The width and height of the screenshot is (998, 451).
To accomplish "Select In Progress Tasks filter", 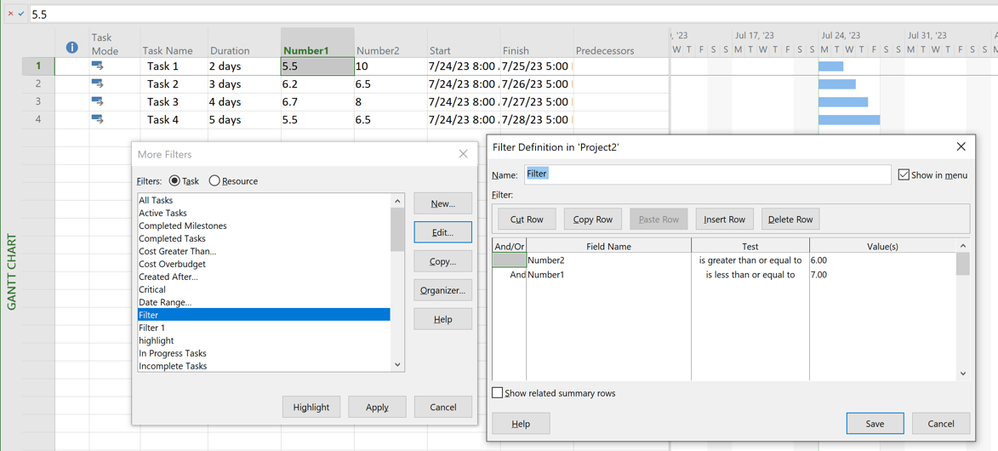I will pyautogui.click(x=264, y=353).
